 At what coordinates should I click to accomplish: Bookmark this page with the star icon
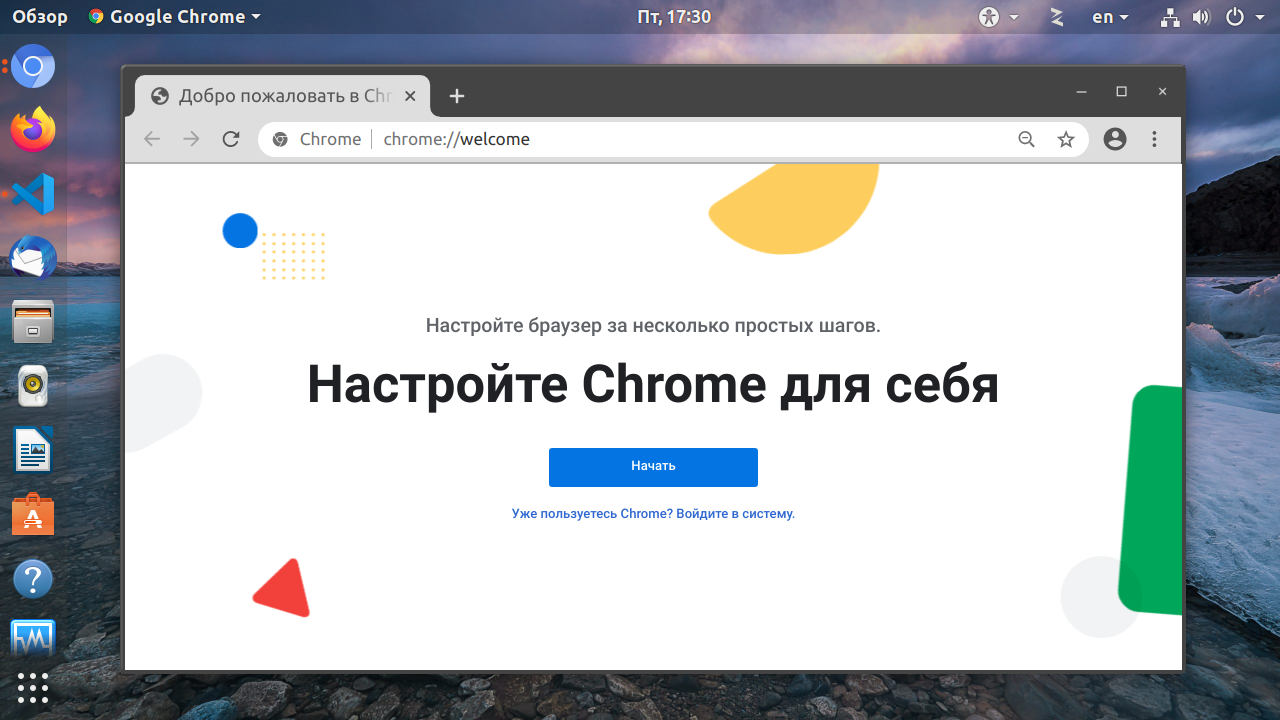(x=1066, y=139)
